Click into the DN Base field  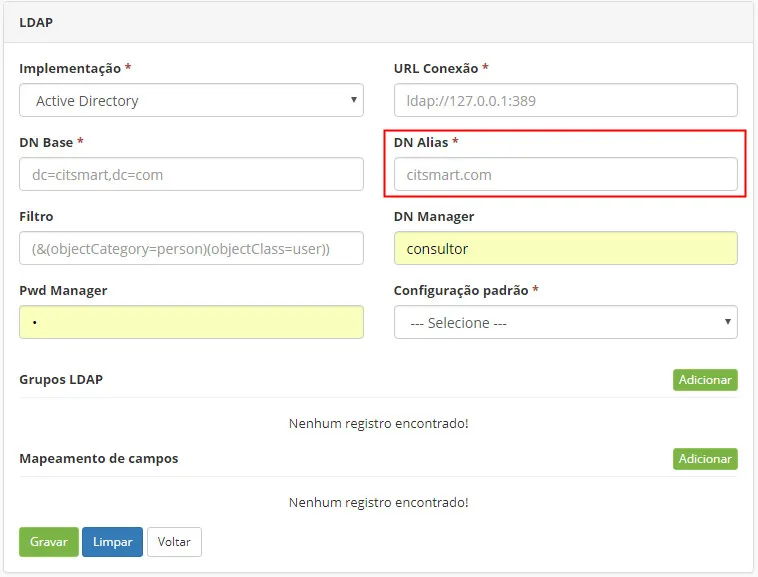coord(191,174)
